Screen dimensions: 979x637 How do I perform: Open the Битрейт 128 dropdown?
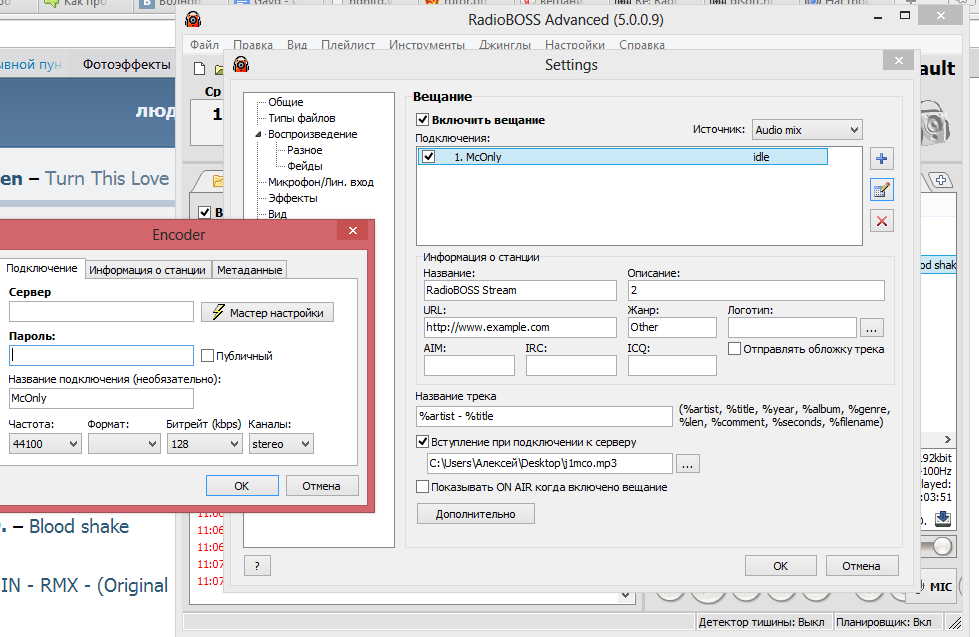point(204,444)
